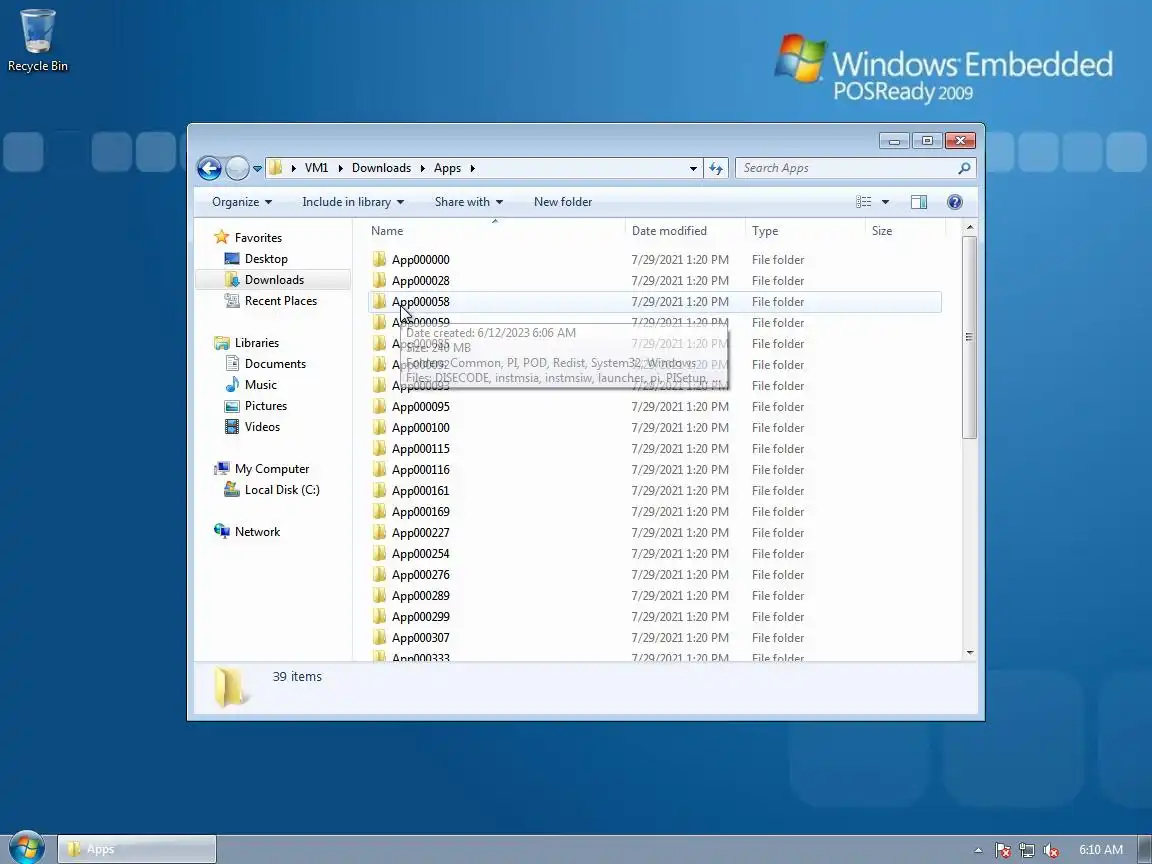Toggle the preview pane
The width and height of the screenshot is (1152, 864).
click(919, 202)
